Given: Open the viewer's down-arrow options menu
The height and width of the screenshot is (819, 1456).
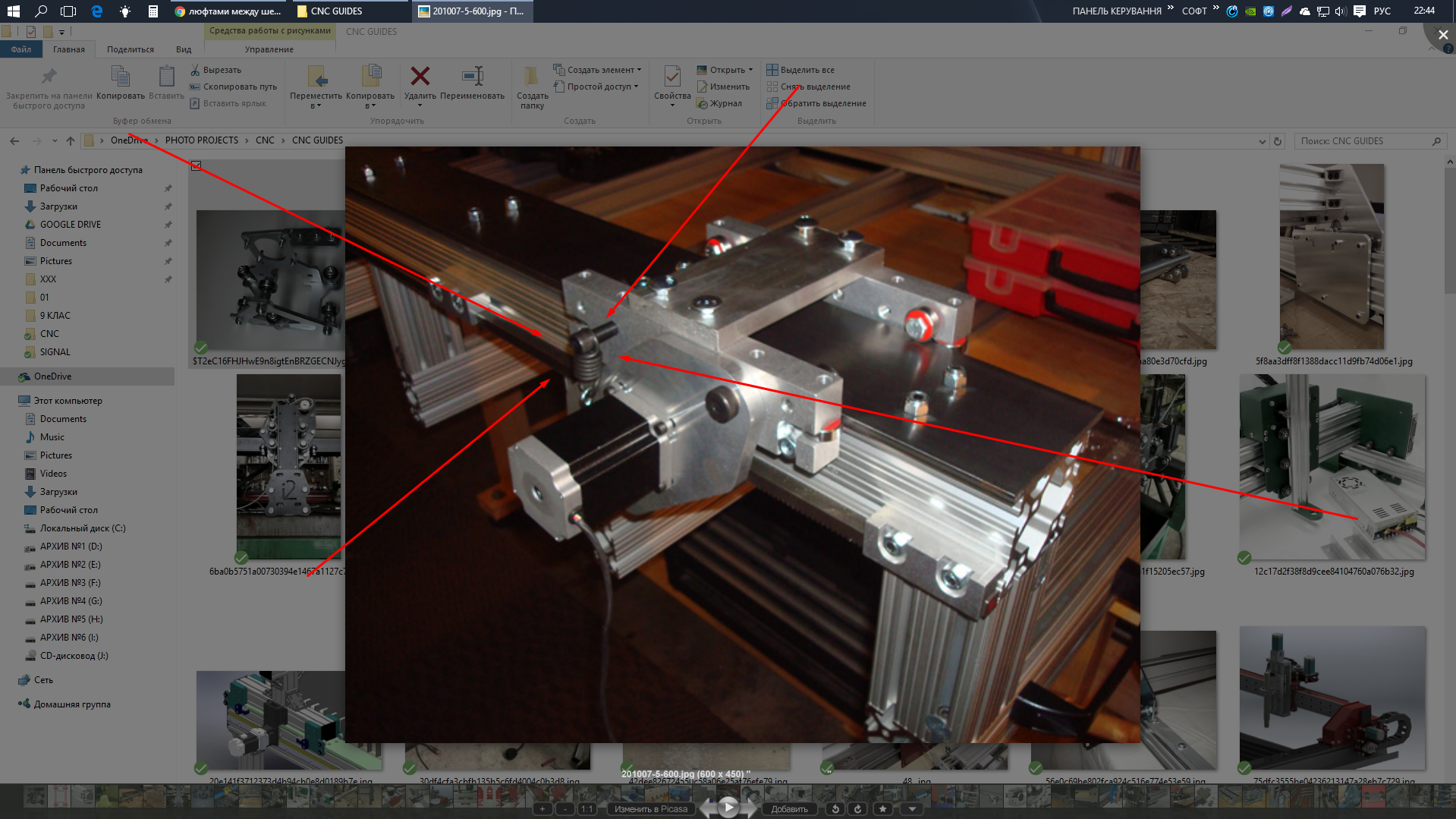Looking at the screenshot, I should (912, 809).
